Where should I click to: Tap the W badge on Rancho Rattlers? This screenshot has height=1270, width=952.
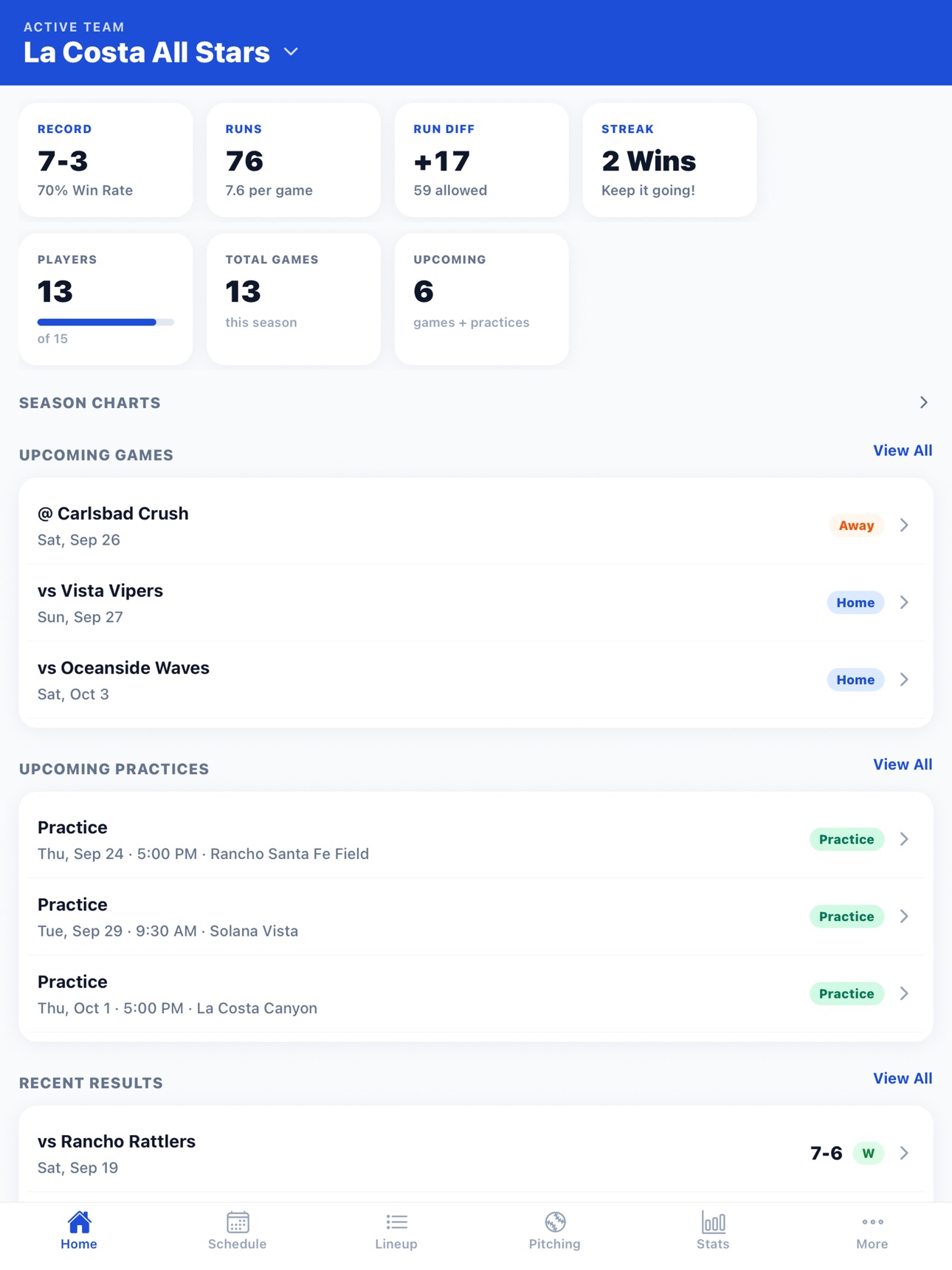[x=869, y=1153]
